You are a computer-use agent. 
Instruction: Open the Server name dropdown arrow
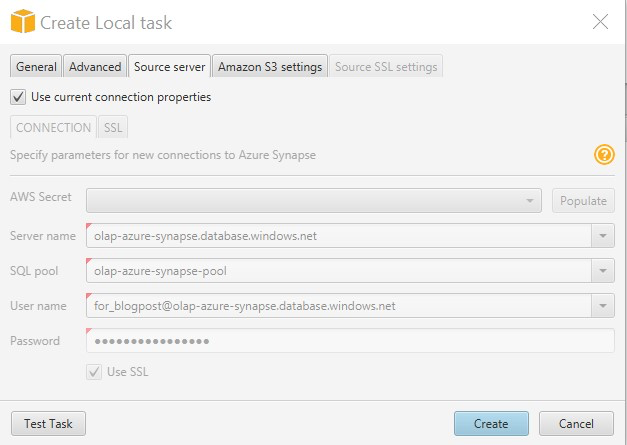pyautogui.click(x=603, y=236)
